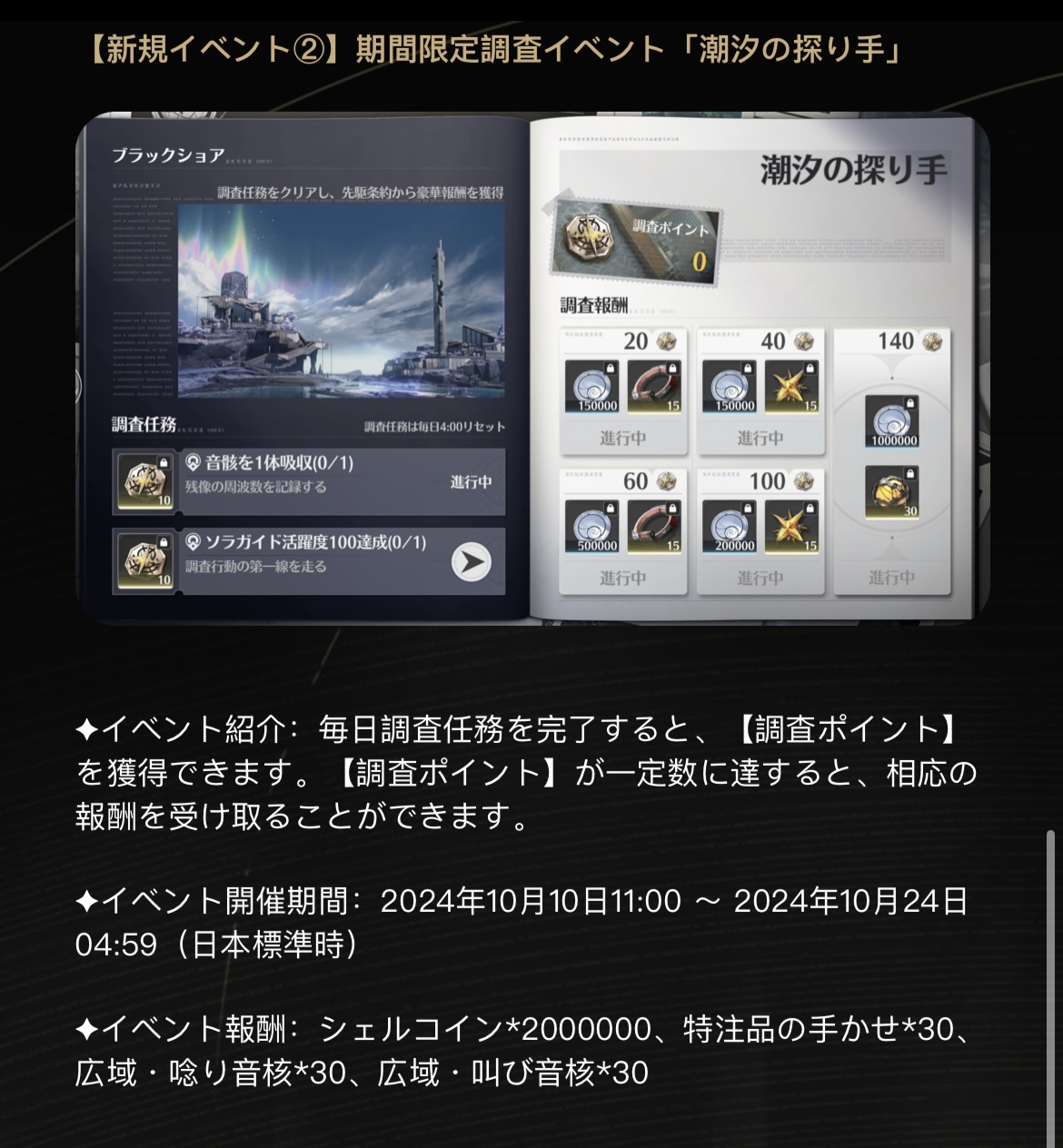Image resolution: width=1063 pixels, height=1148 pixels.
Task: Select the 音骸を1体吸収(0/1) task row
Action: (x=309, y=482)
